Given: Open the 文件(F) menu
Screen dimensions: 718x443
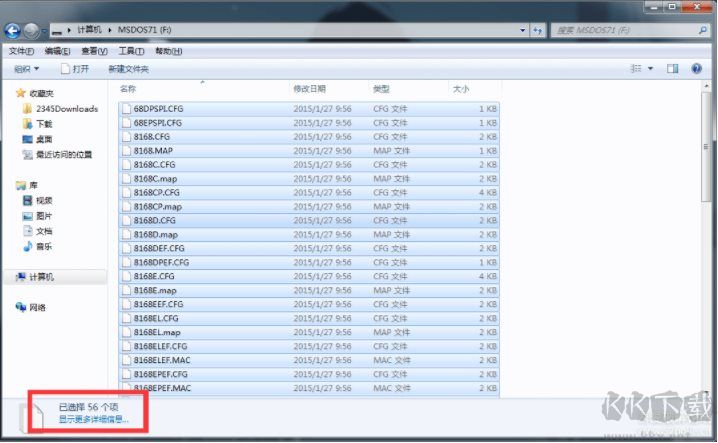Looking at the screenshot, I should click(21, 51).
